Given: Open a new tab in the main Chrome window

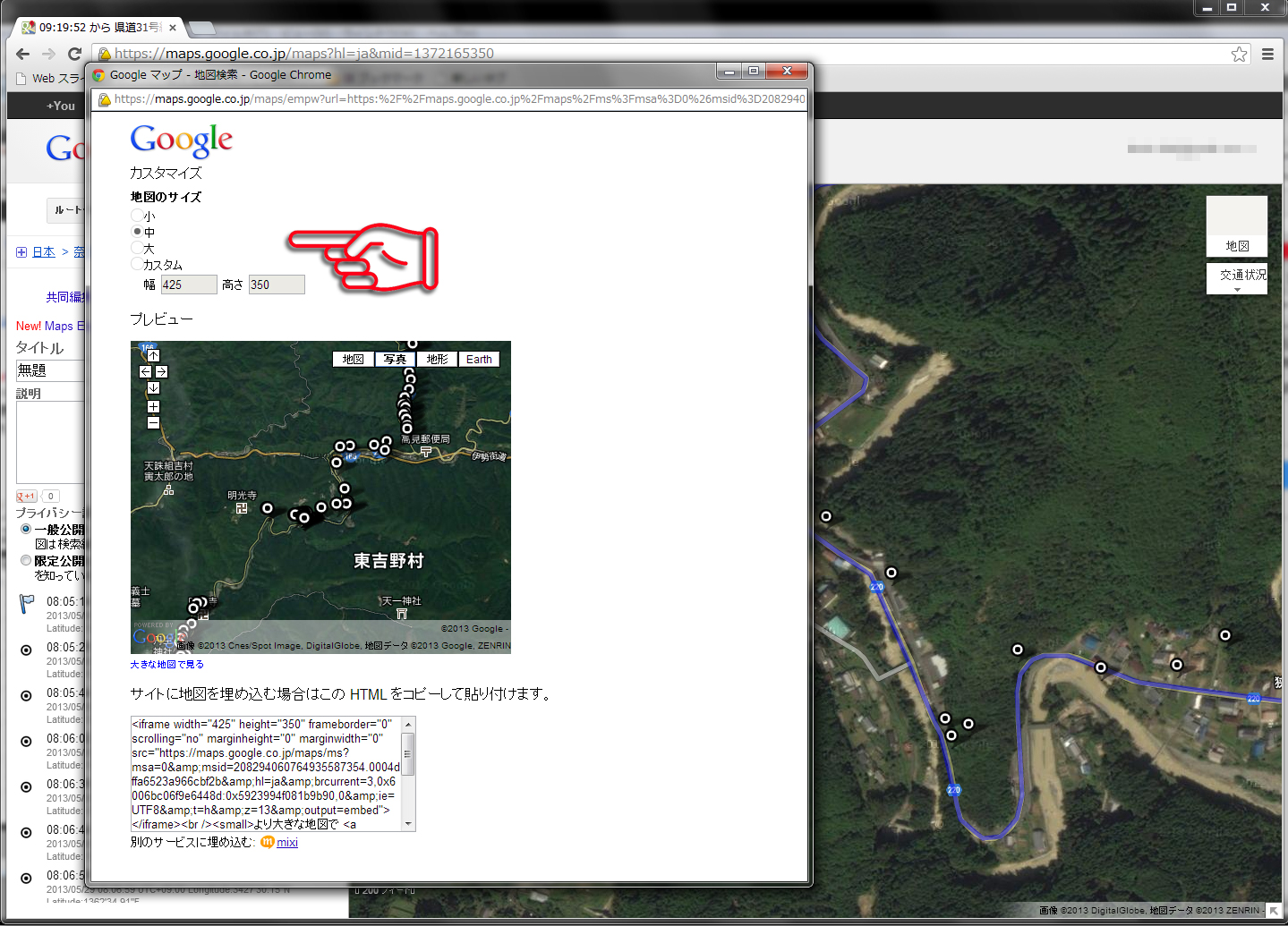Looking at the screenshot, I should point(202,28).
